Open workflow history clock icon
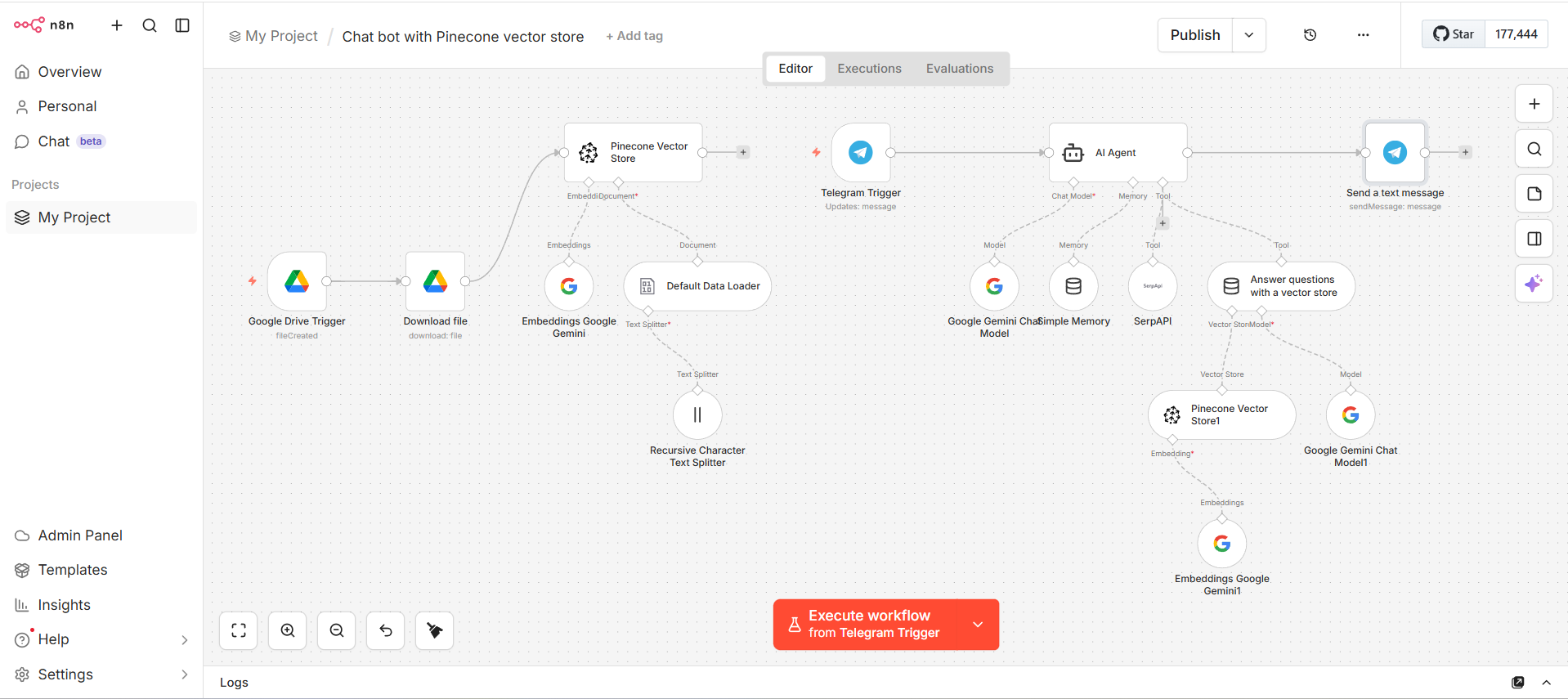Viewport: 1568px width, 699px height. [1310, 35]
